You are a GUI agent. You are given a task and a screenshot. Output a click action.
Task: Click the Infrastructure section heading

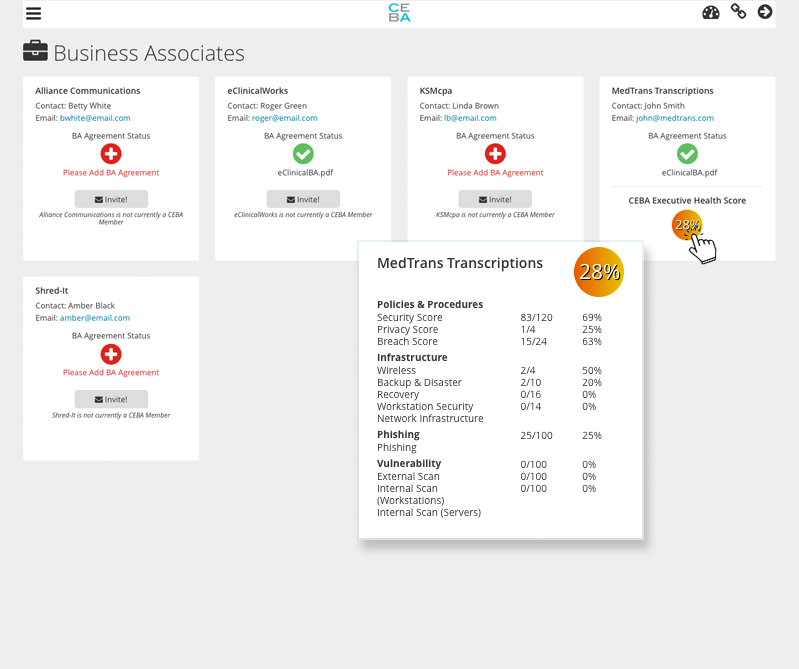[x=412, y=357]
